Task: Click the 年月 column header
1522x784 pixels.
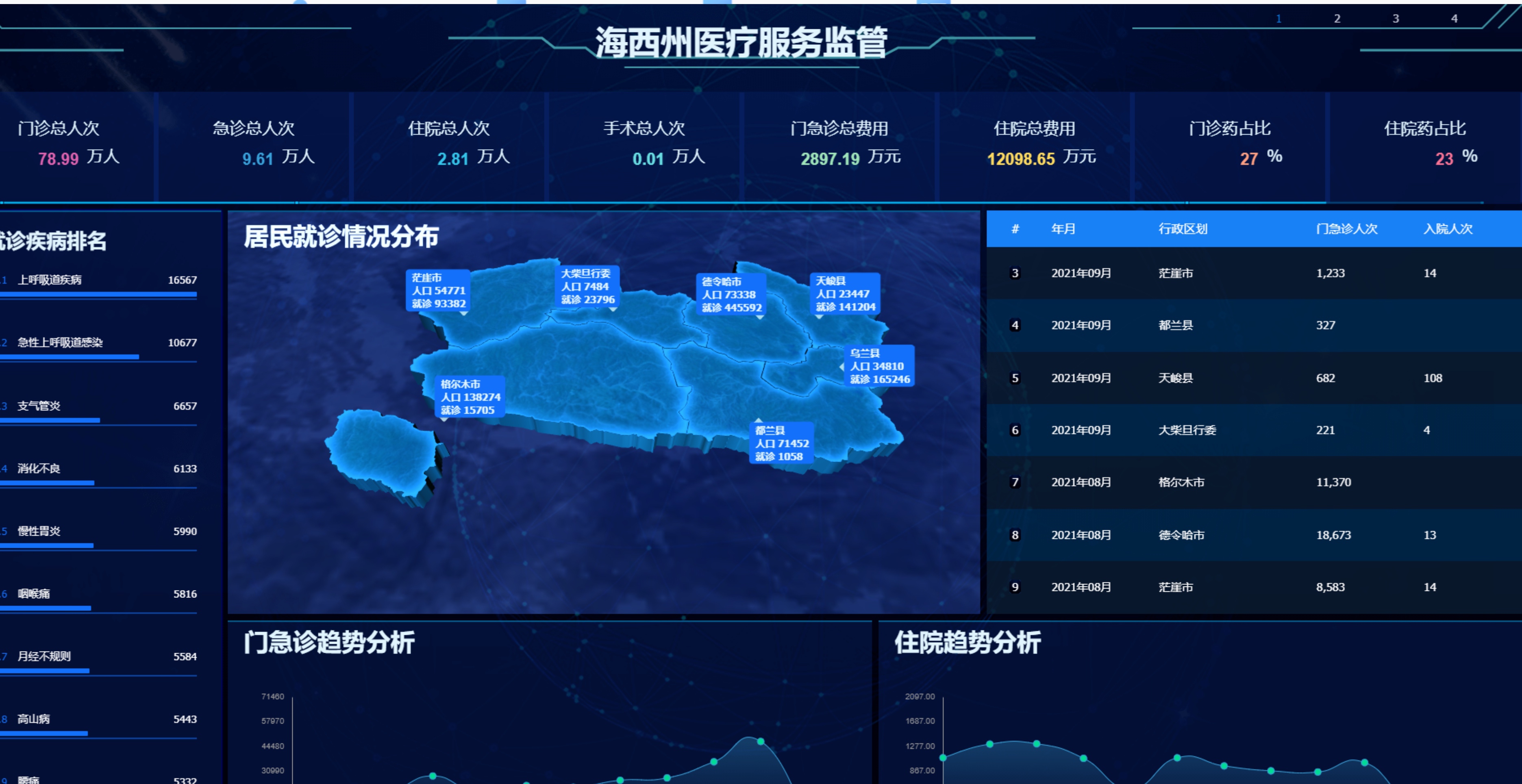Action: click(x=1063, y=229)
